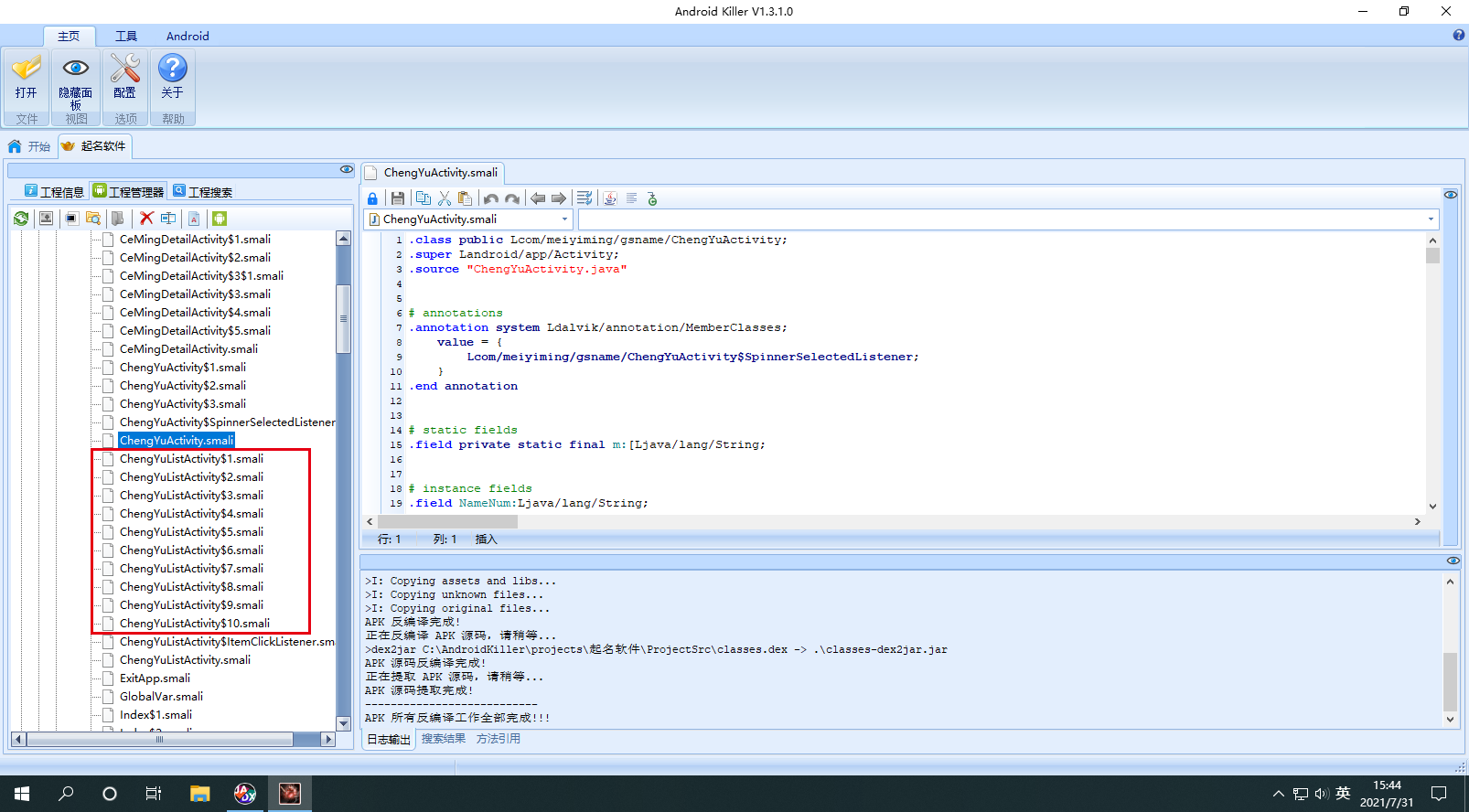1469x812 pixels.
Task: Switch to the 工具 ribbon tab
Action: tap(126, 36)
